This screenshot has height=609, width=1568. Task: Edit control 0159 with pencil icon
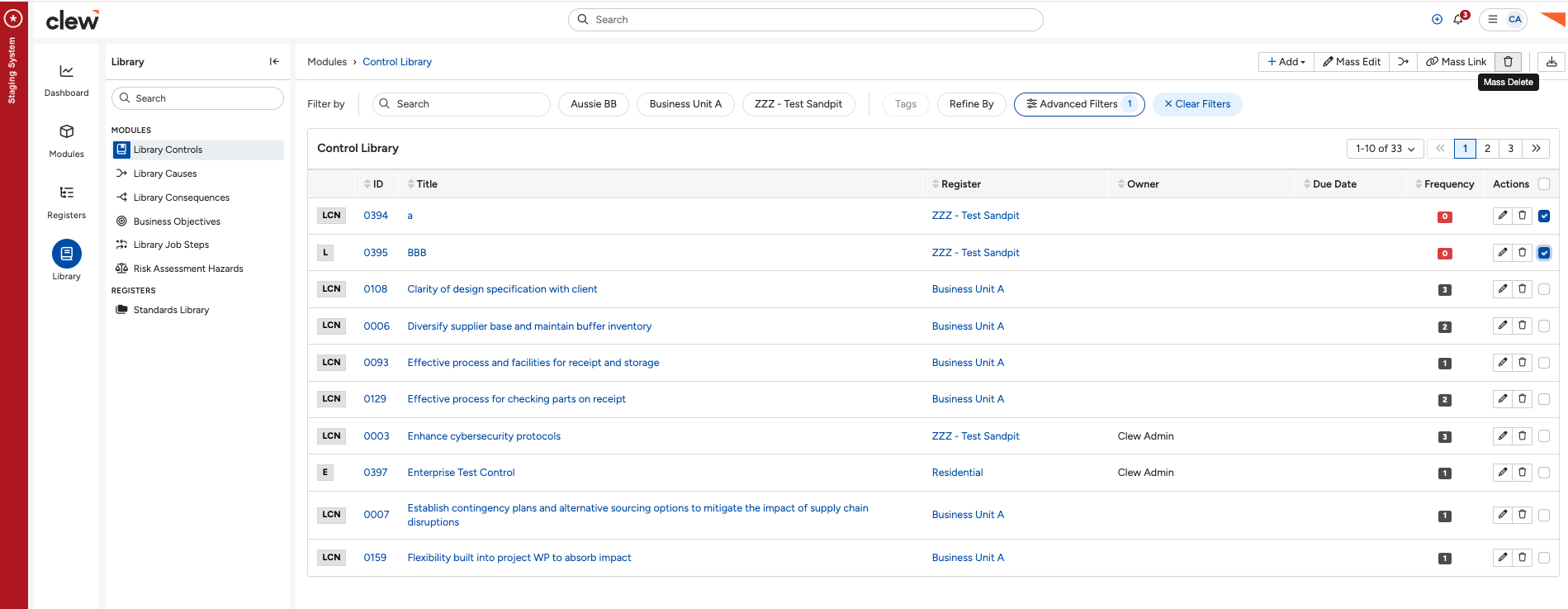pyautogui.click(x=1503, y=558)
